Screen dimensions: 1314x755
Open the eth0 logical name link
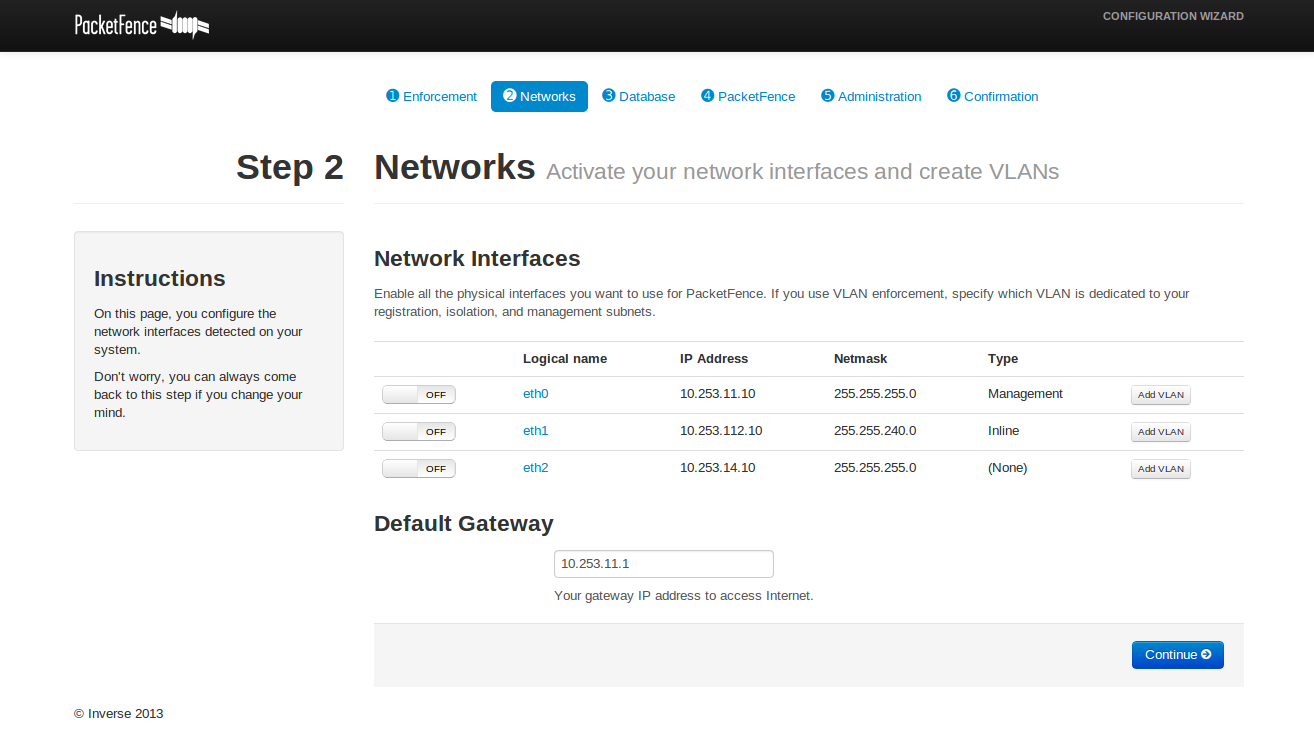point(535,394)
